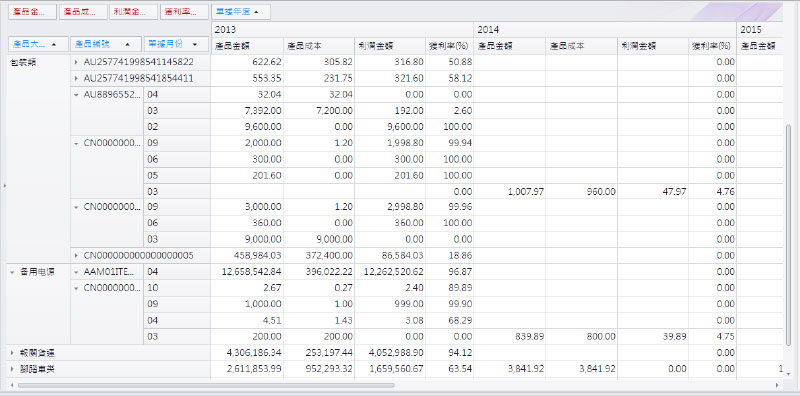Screen dimensions: 800x396
Task: Expand the category row totaling 2,611,853.99
Action: [x=12, y=369]
